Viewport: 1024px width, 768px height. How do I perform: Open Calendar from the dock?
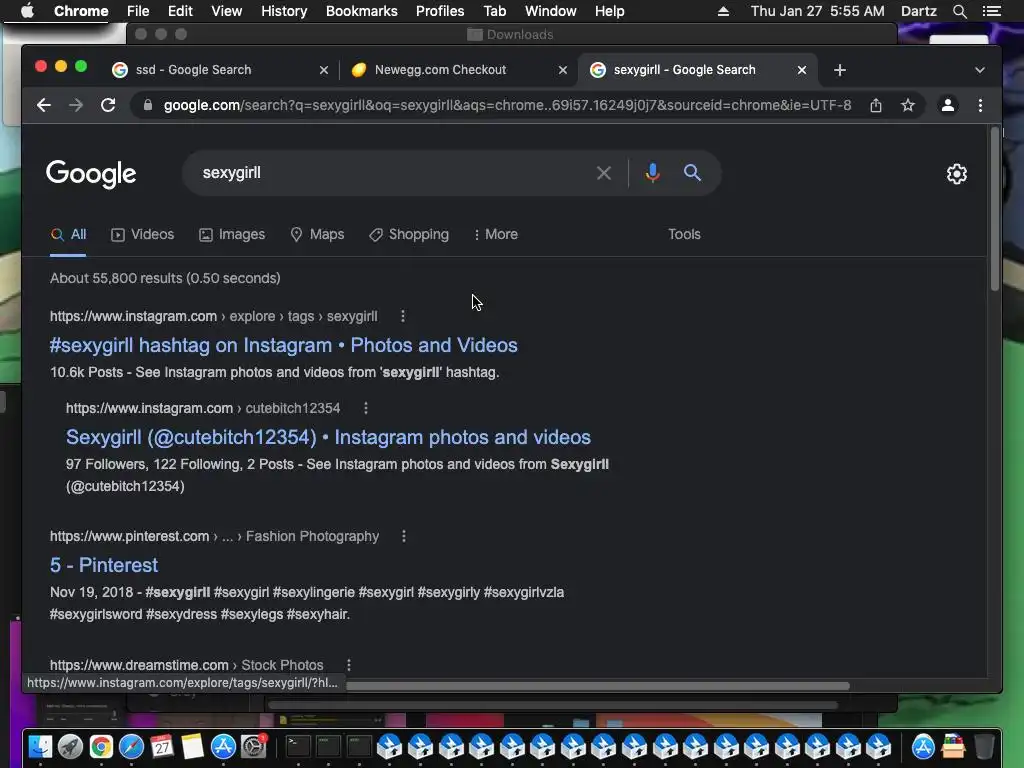(162, 746)
